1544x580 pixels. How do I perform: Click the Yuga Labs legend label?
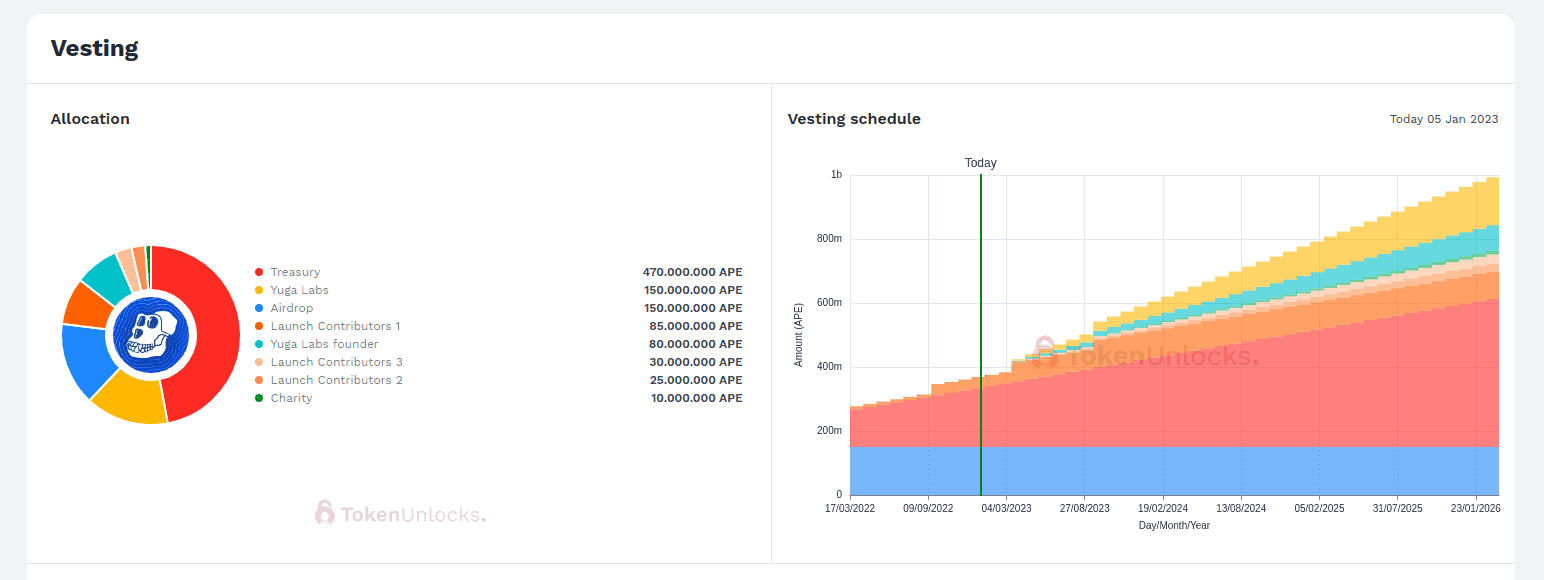coord(299,290)
